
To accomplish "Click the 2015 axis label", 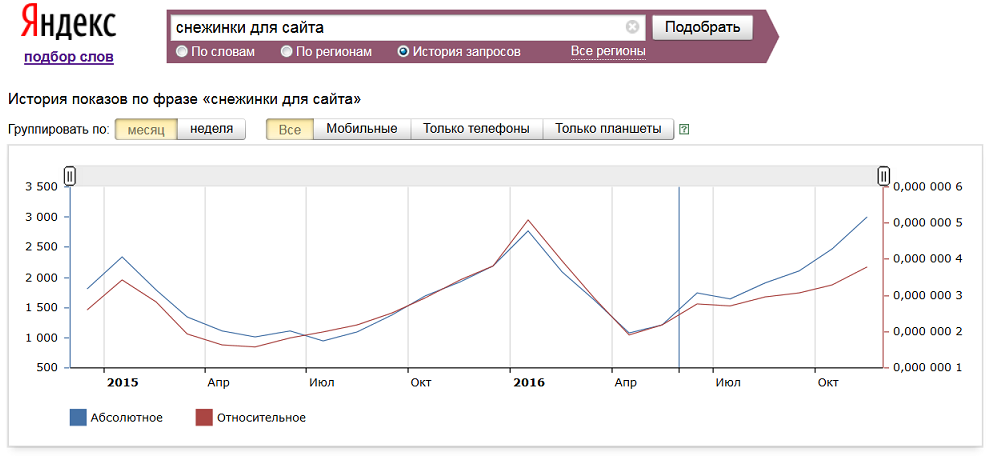I will [x=122, y=383].
